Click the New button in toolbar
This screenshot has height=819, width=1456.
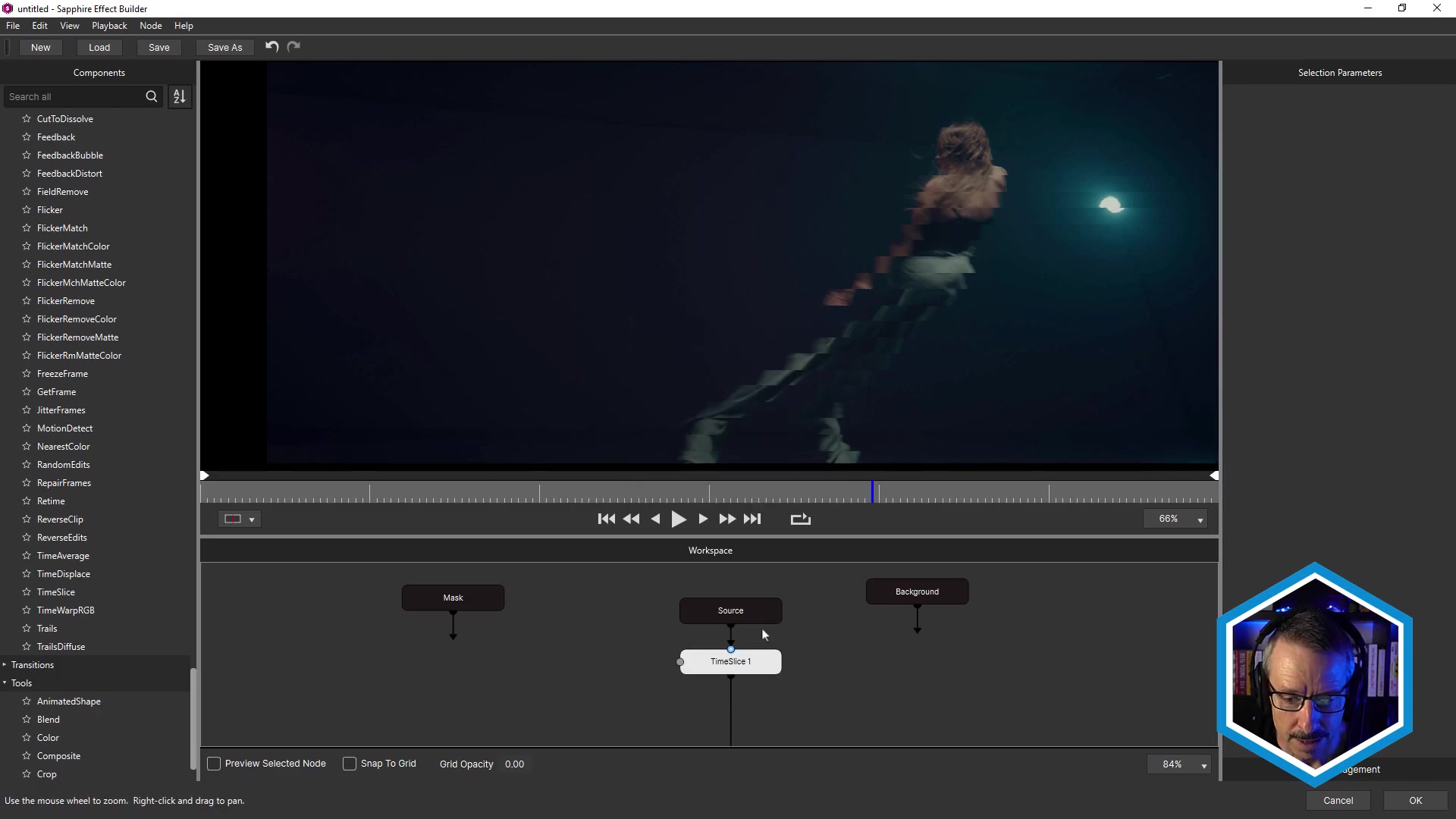[41, 47]
